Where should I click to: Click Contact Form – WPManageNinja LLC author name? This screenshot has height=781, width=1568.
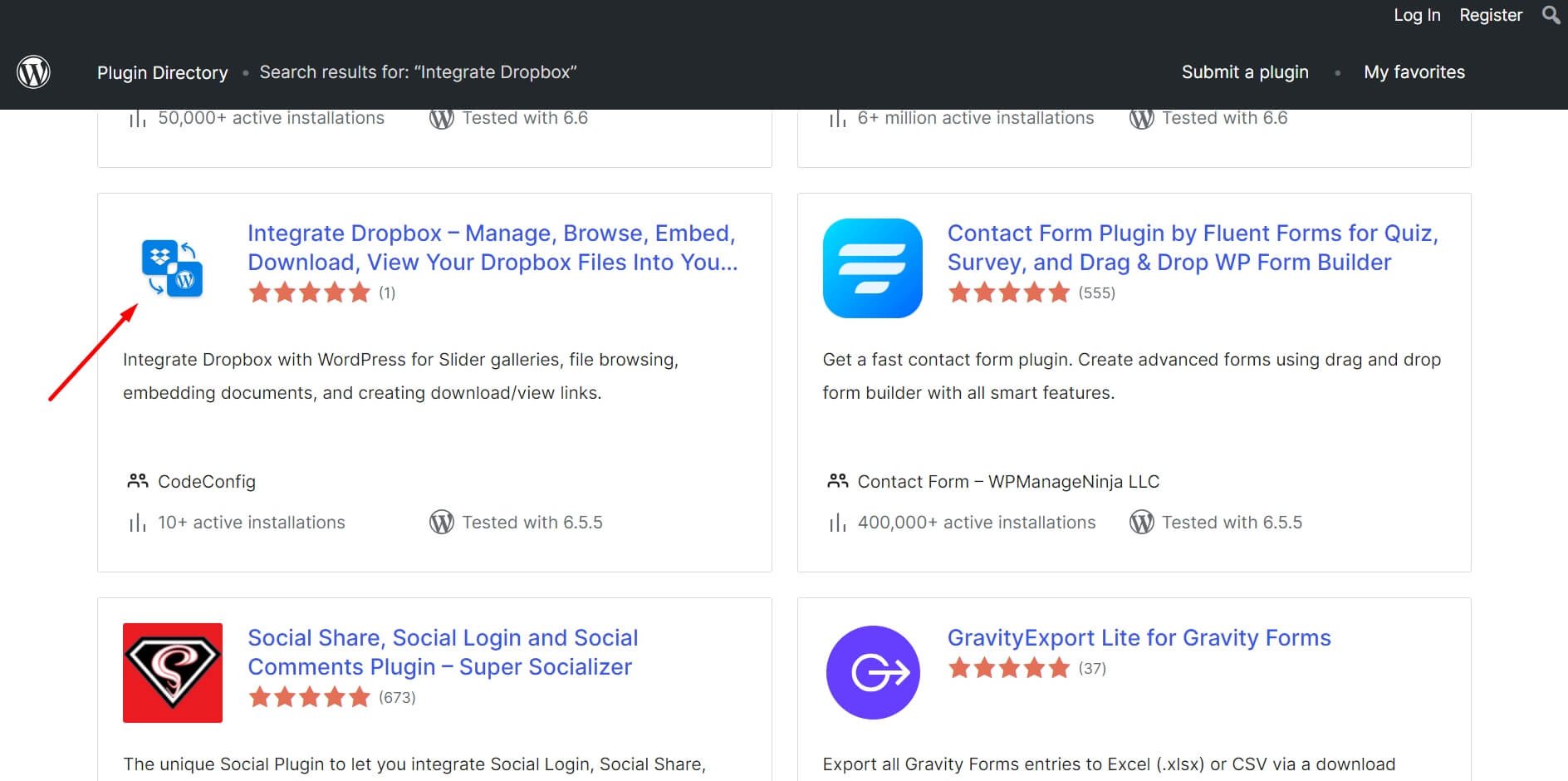click(1008, 482)
